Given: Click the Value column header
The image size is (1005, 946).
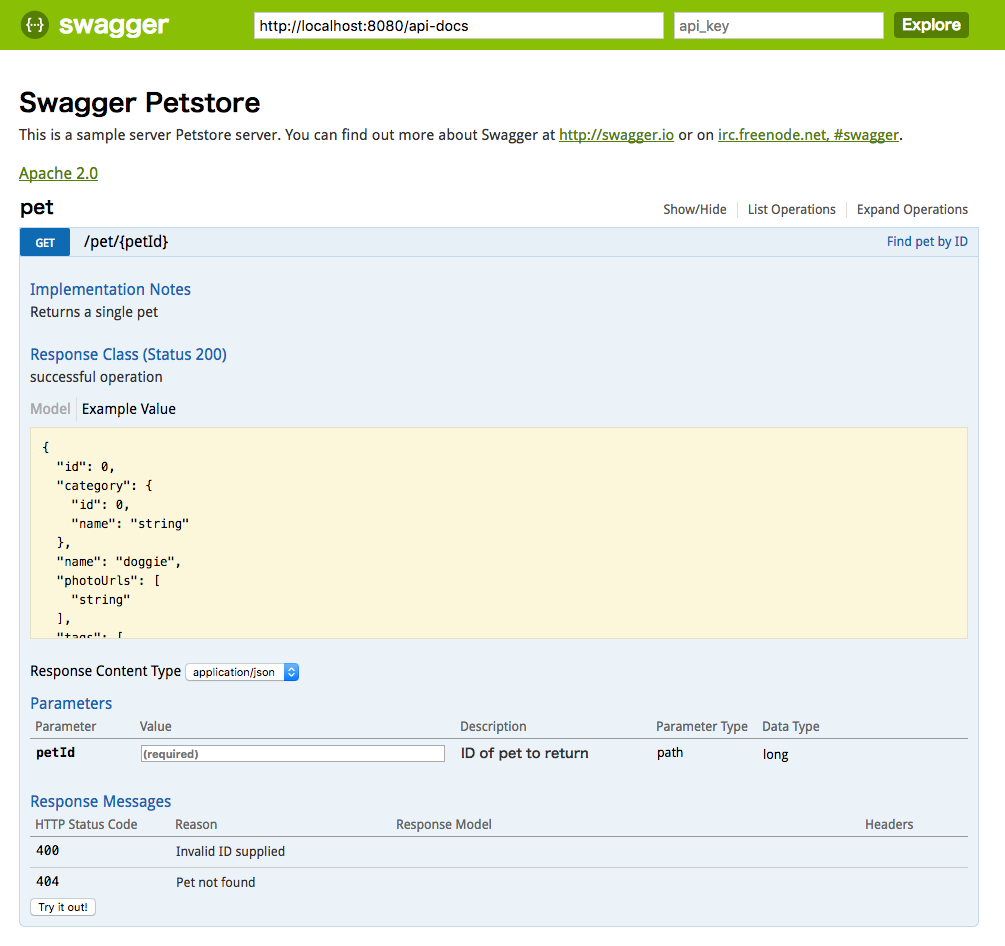Looking at the screenshot, I should pyautogui.click(x=155, y=726).
